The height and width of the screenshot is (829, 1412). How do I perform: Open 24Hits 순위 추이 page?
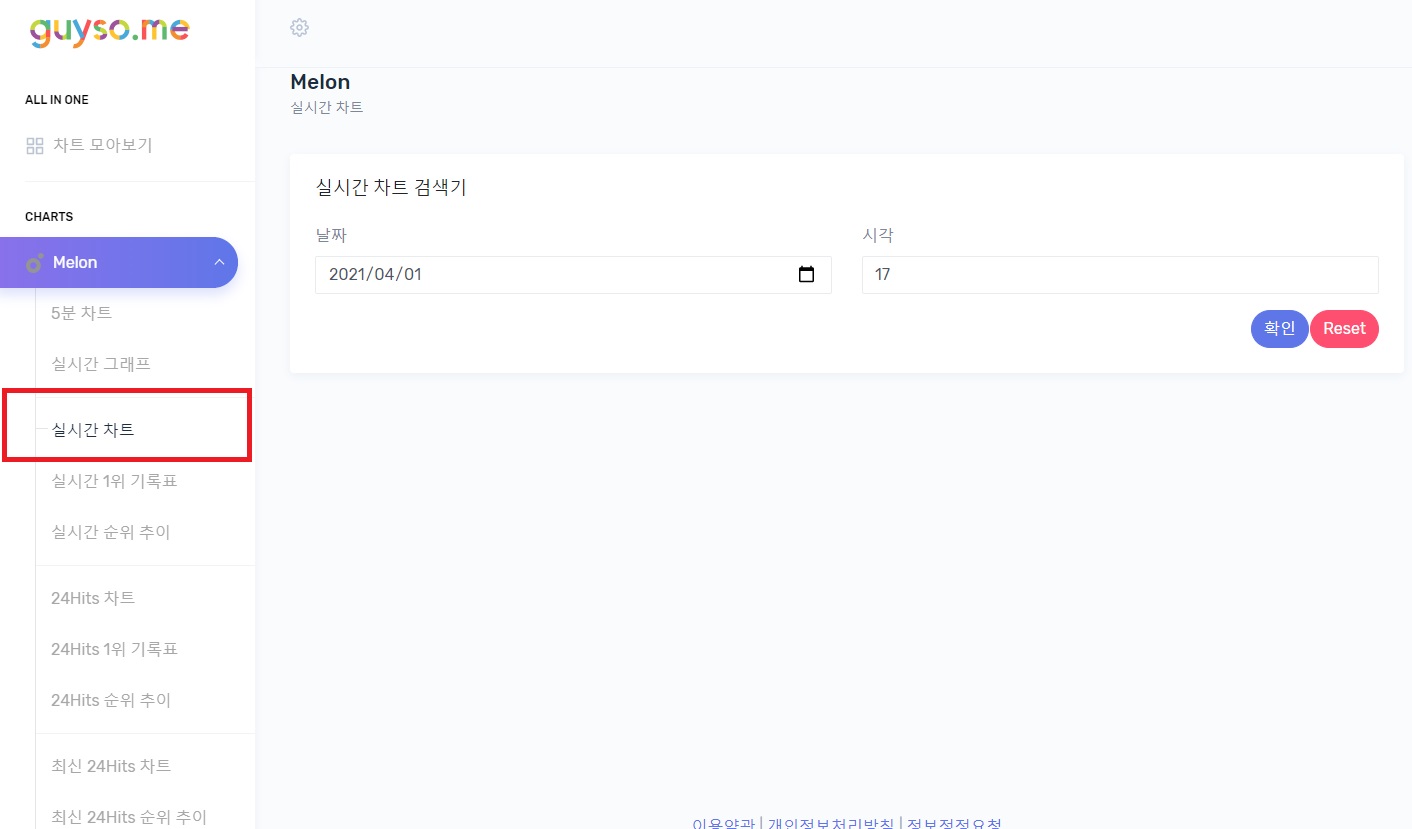point(111,700)
